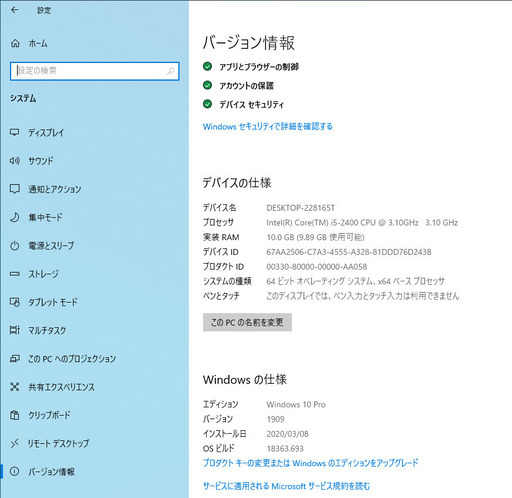Click green check beside アカウントの保護
Image resolution: width=512 pixels, height=498 pixels.
[x=207, y=85]
